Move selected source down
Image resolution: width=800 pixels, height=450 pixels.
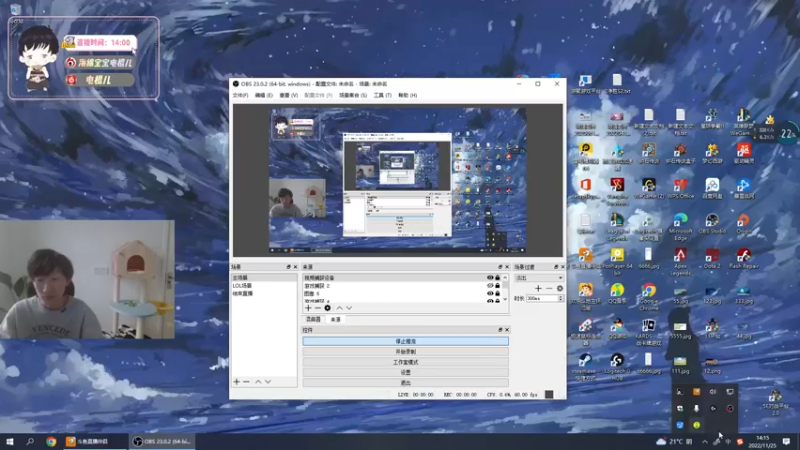pyautogui.click(x=349, y=308)
